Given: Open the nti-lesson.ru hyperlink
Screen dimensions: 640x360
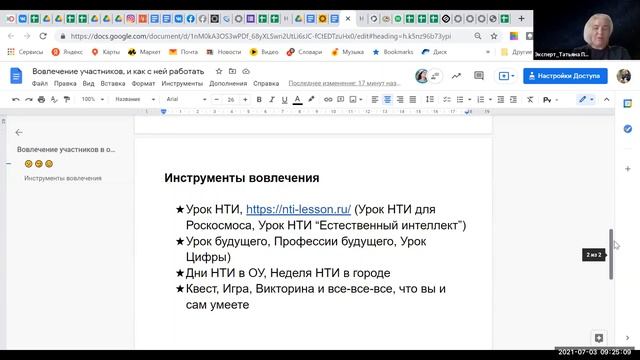Looking at the screenshot, I should coord(298,209).
